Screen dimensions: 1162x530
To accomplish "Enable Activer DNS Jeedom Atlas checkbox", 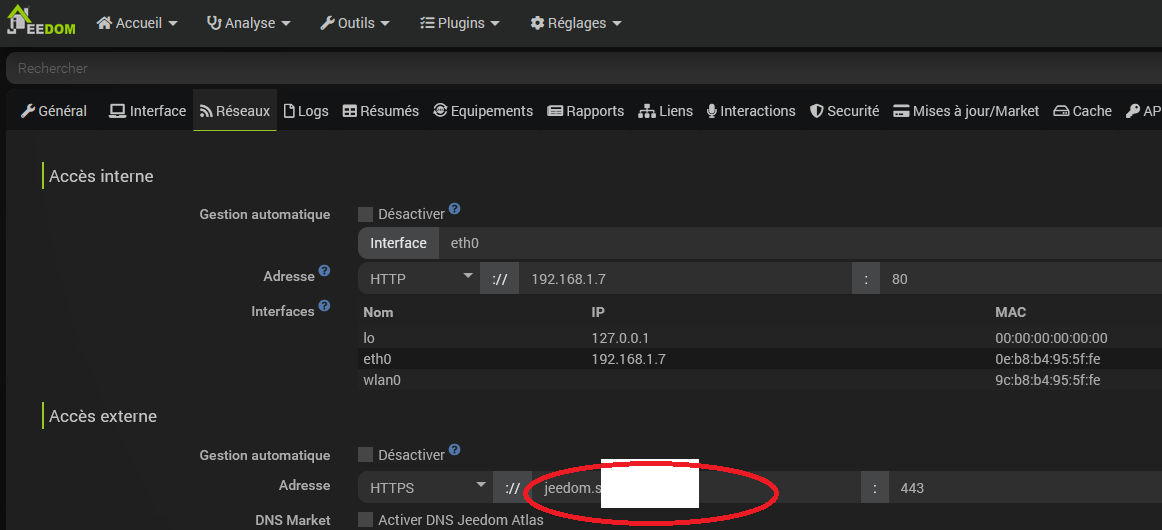I will 365,520.
